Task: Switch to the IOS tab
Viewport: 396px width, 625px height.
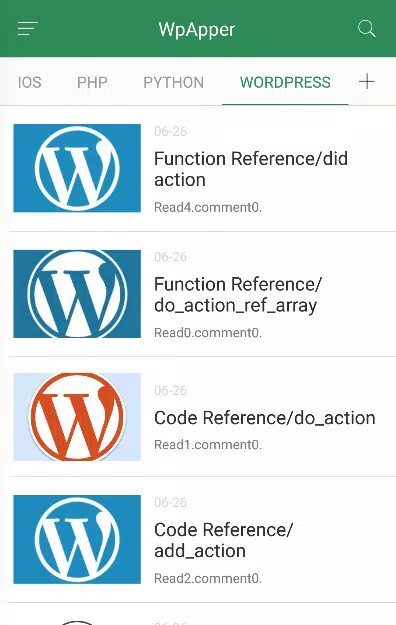Action: click(x=30, y=83)
